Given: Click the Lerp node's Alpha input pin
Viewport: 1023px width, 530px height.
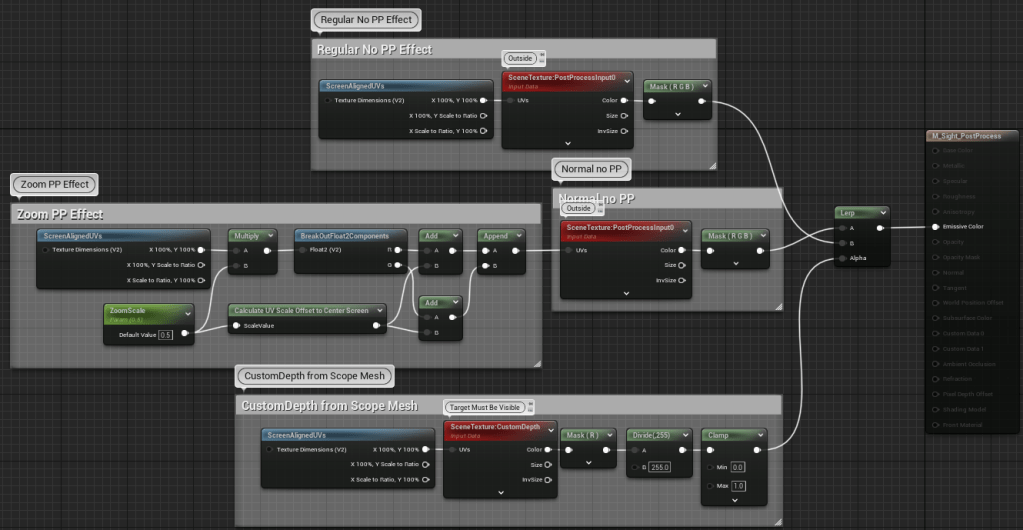Looking at the screenshot, I should [x=842, y=258].
